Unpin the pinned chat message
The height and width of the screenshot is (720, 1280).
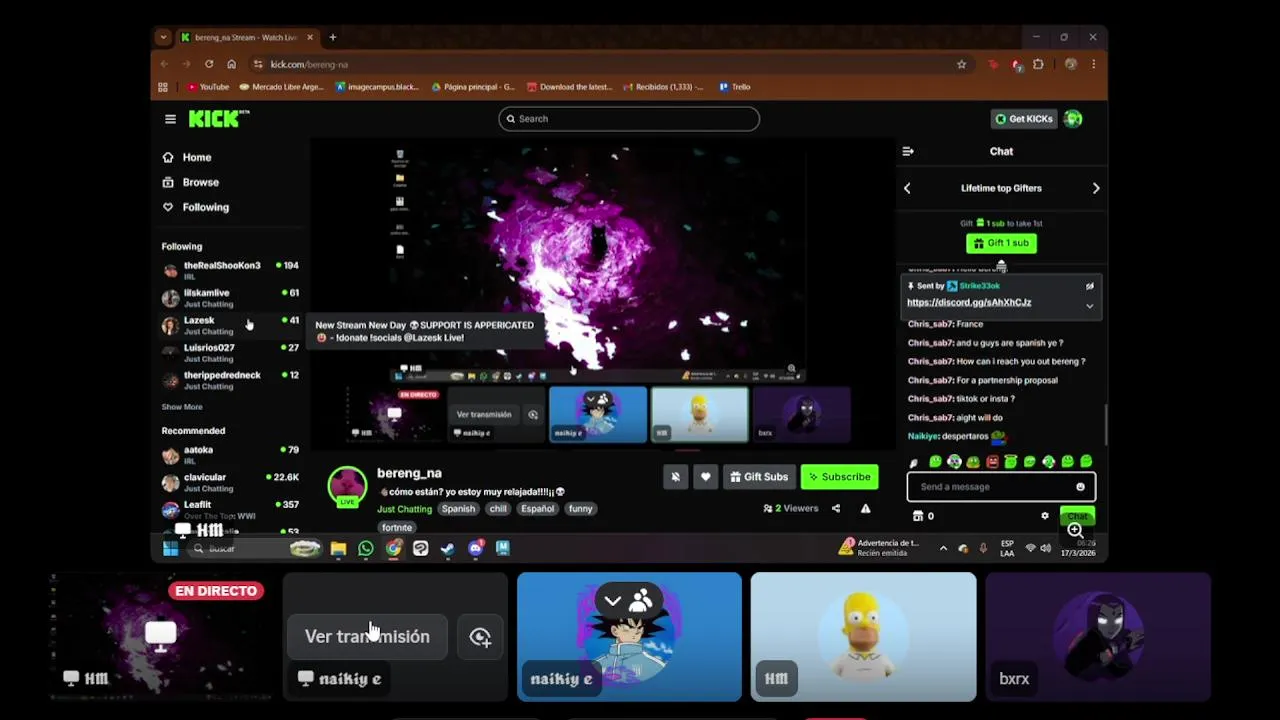click(x=1090, y=286)
